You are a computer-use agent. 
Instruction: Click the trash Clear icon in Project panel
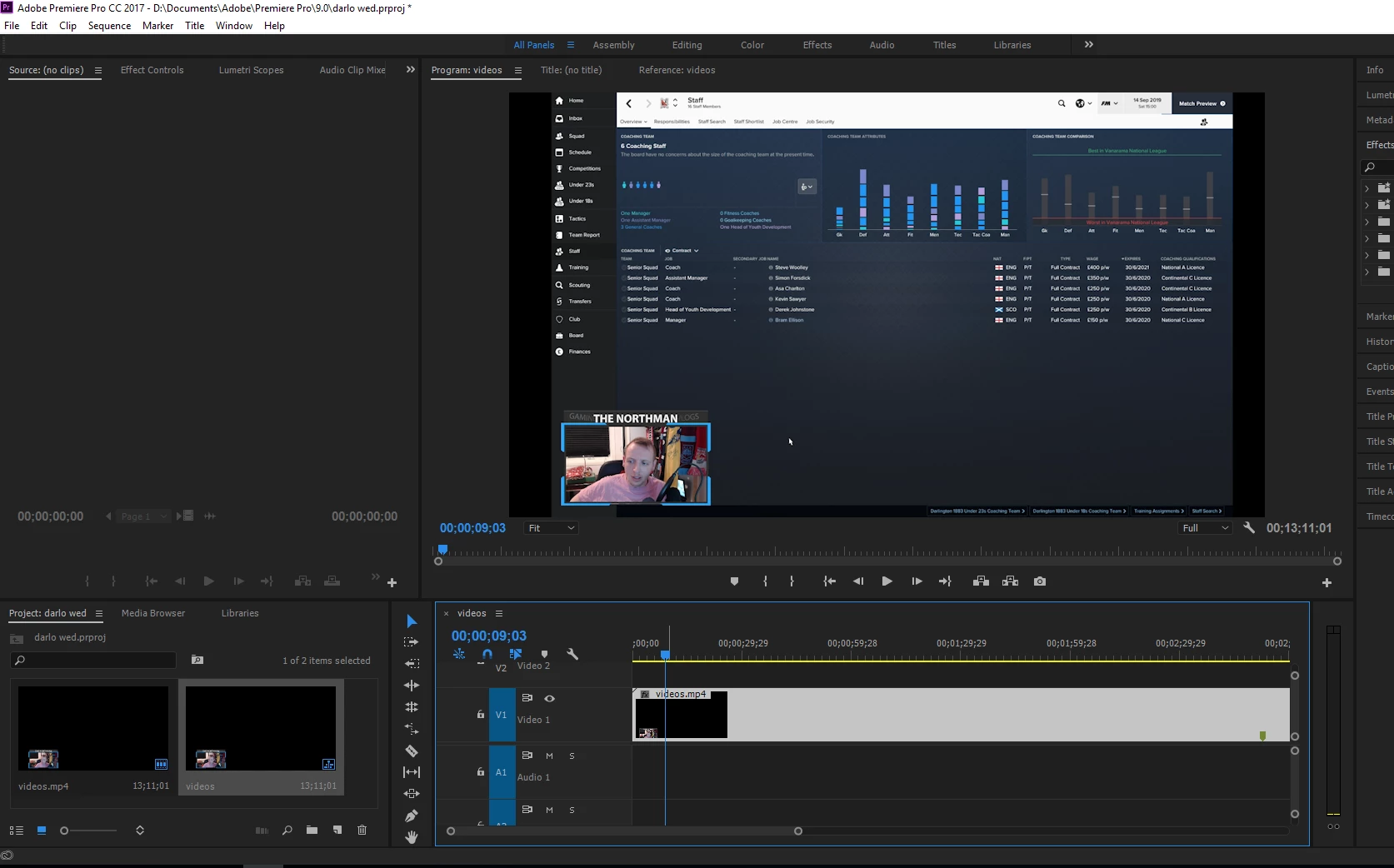tap(362, 831)
